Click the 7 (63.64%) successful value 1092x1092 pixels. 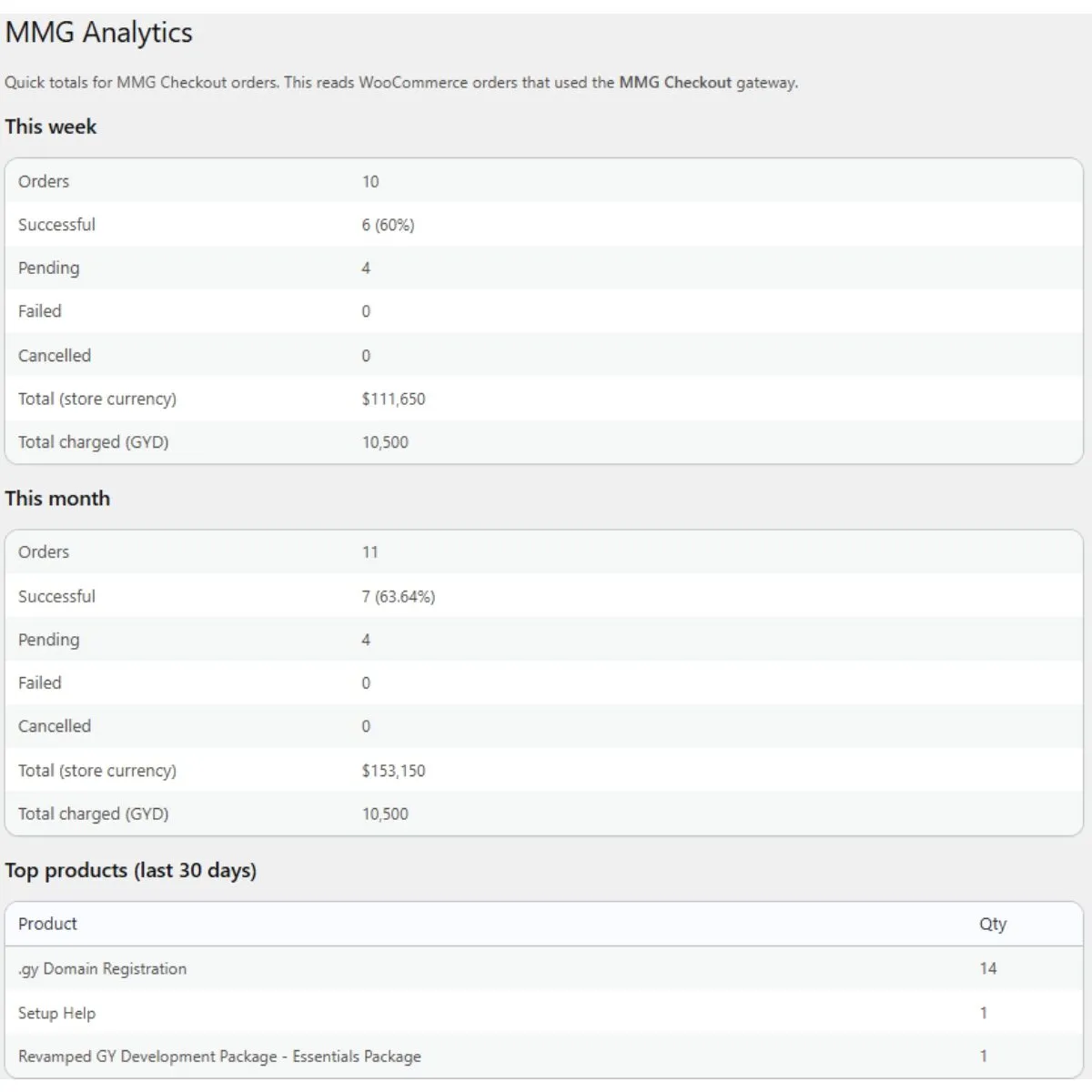click(x=398, y=597)
